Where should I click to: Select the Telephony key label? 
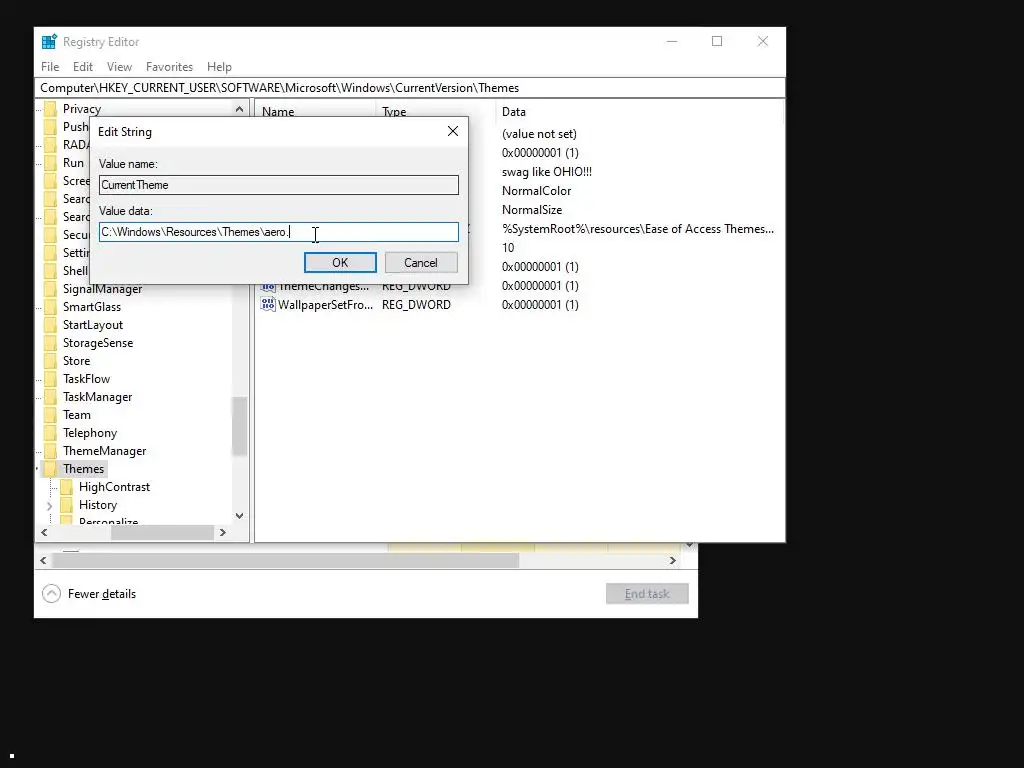click(90, 433)
